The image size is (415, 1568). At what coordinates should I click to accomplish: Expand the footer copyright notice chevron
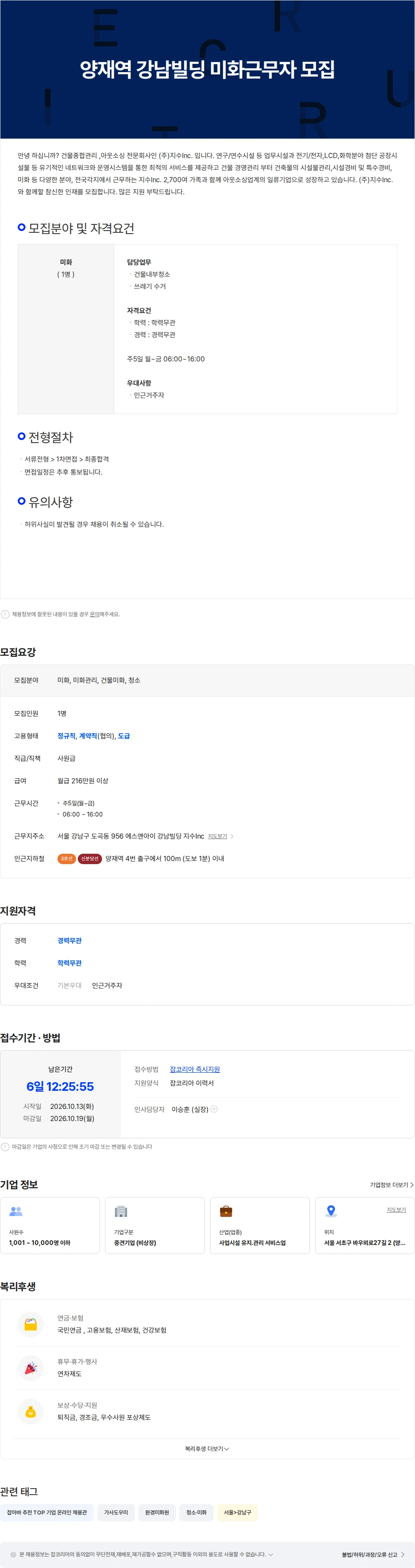271,1554
